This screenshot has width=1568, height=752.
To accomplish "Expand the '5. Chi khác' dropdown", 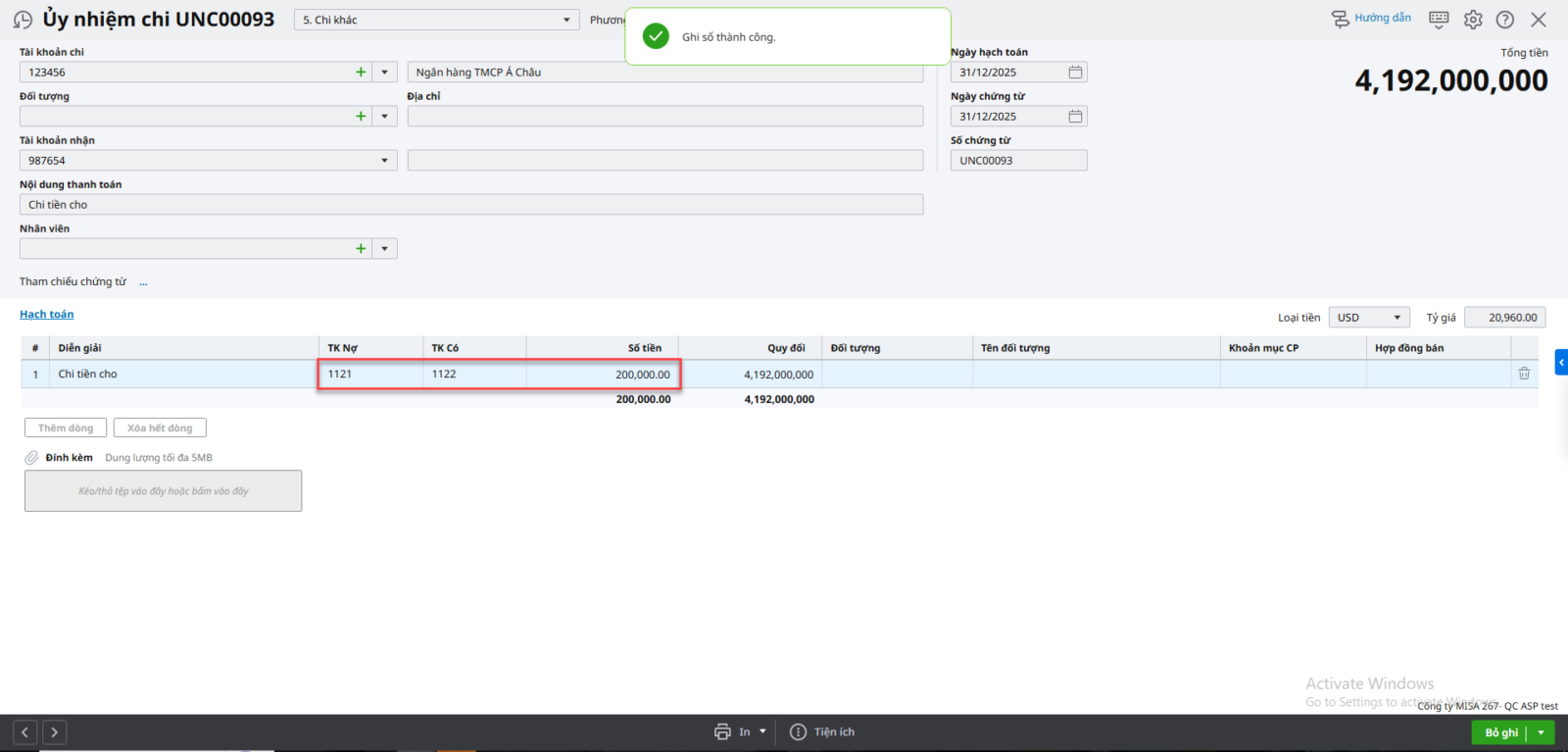I will pyautogui.click(x=565, y=21).
